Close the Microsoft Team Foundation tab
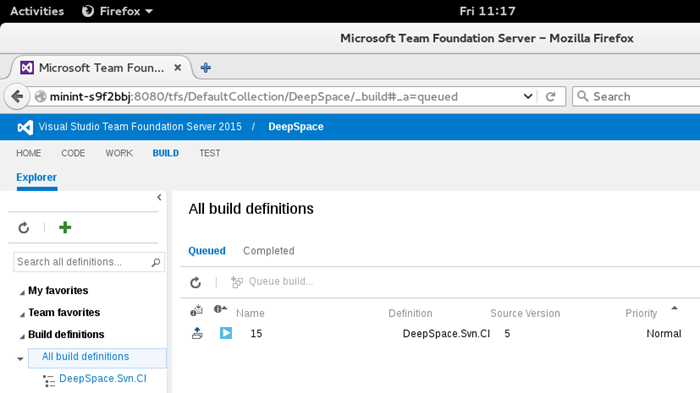This screenshot has height=393, width=700. pos(177,68)
